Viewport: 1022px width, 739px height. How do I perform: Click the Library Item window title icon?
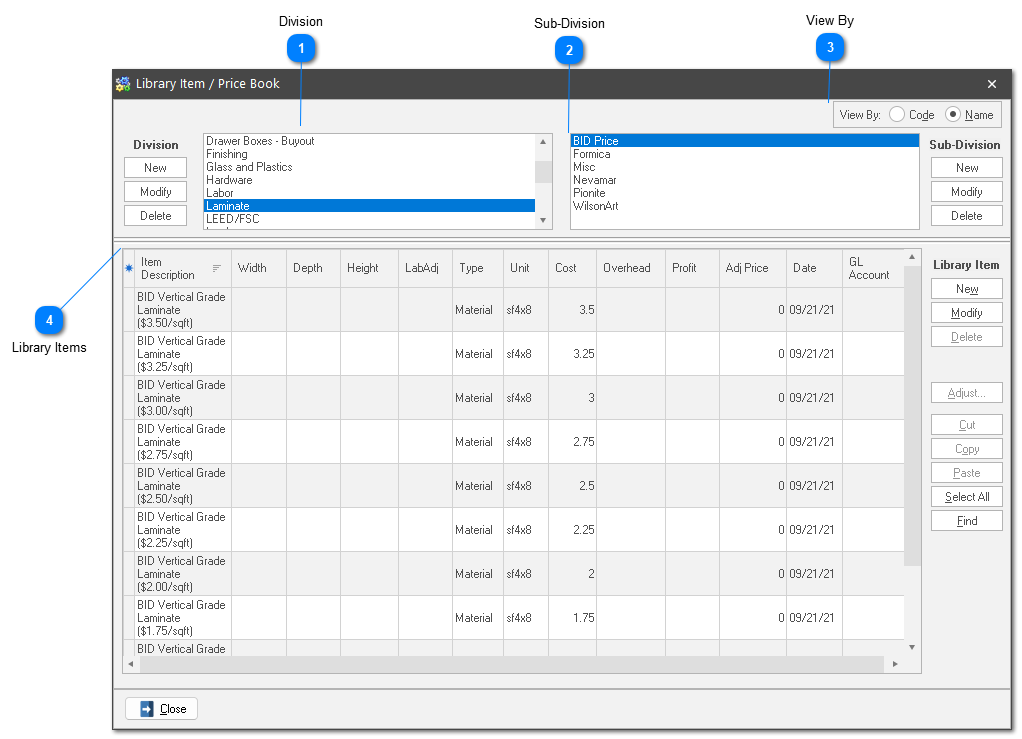tap(123, 84)
